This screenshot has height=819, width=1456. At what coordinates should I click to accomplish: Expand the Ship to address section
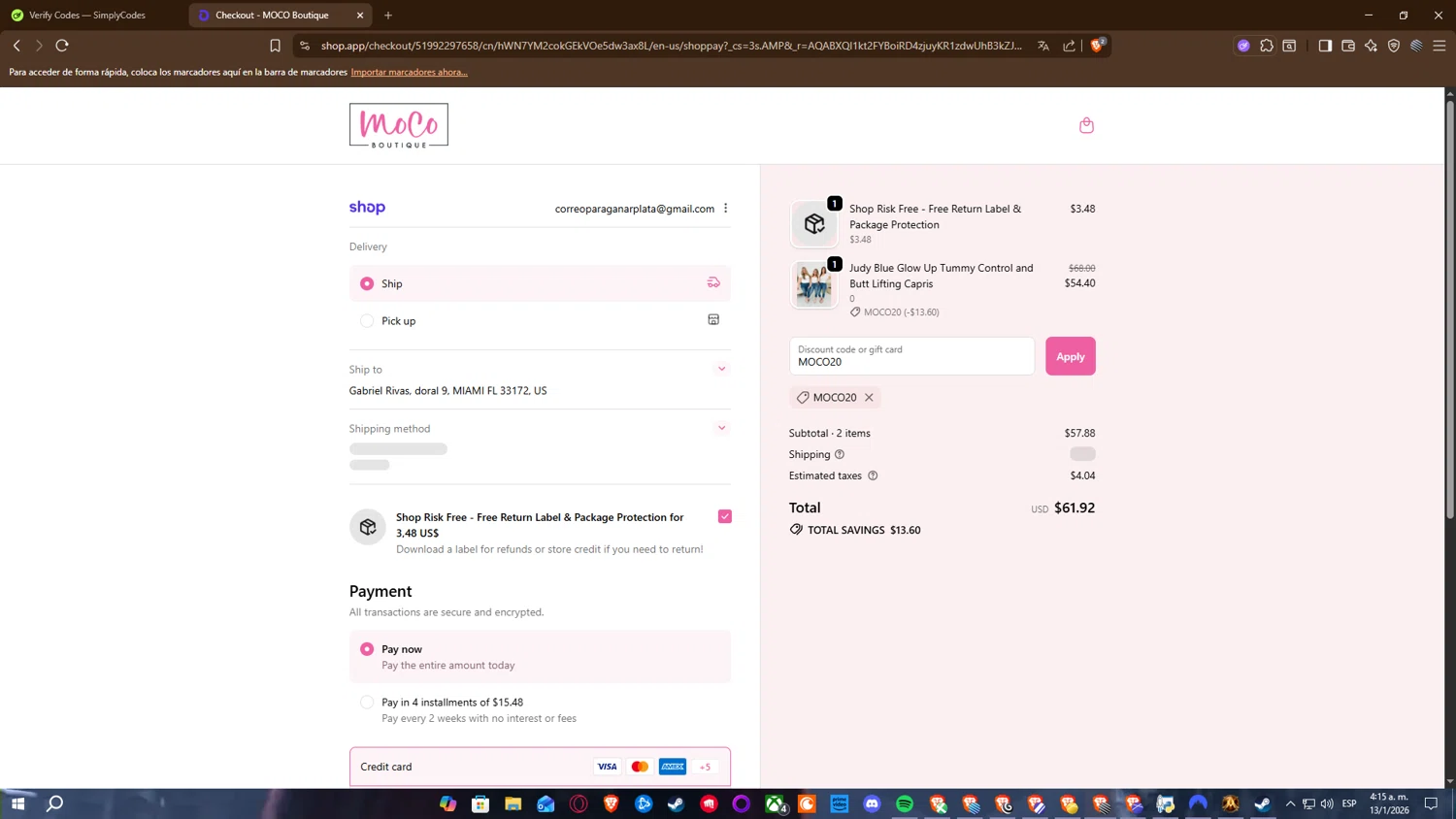(721, 369)
